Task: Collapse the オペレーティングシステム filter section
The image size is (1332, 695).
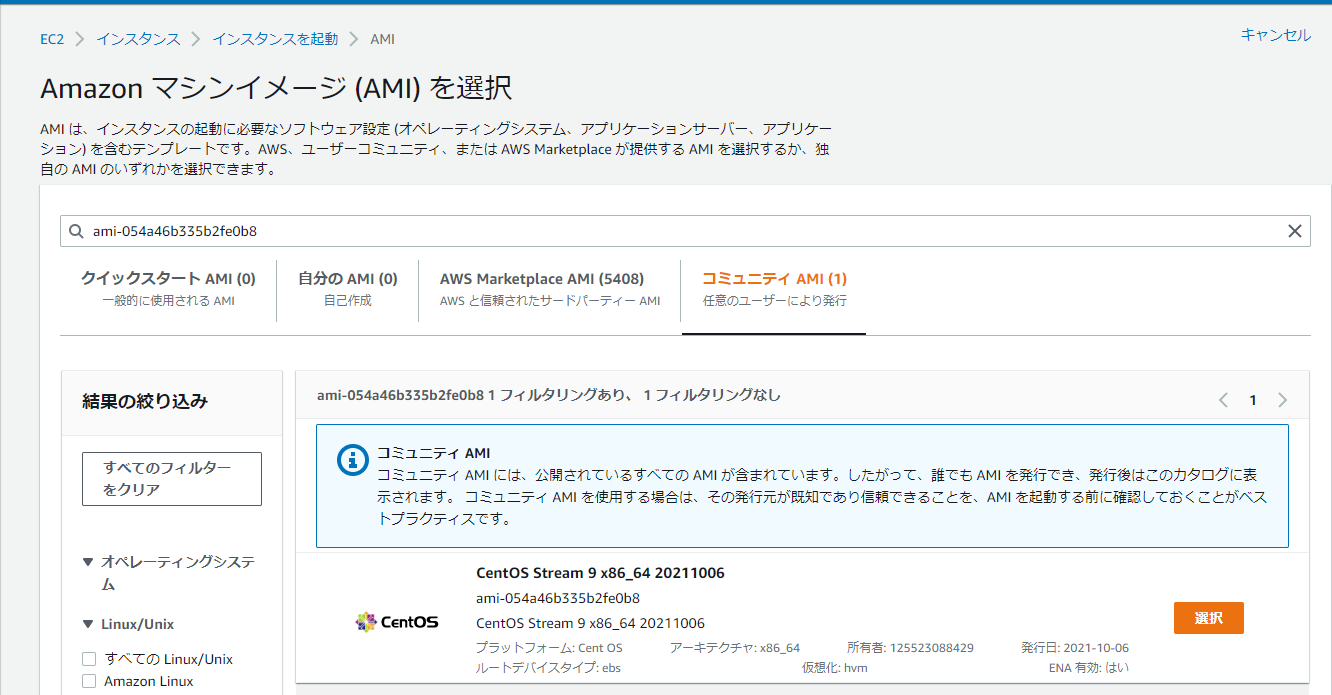Action: point(88,562)
